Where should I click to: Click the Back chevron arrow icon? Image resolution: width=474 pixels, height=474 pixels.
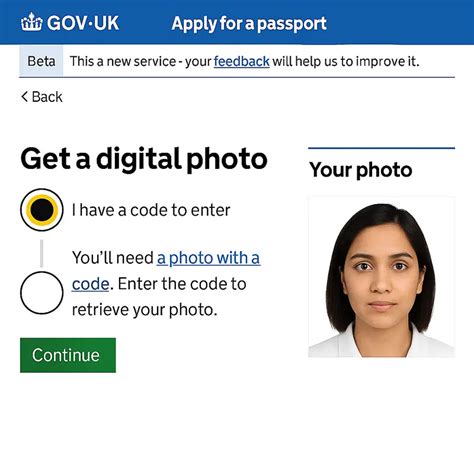coord(24,97)
